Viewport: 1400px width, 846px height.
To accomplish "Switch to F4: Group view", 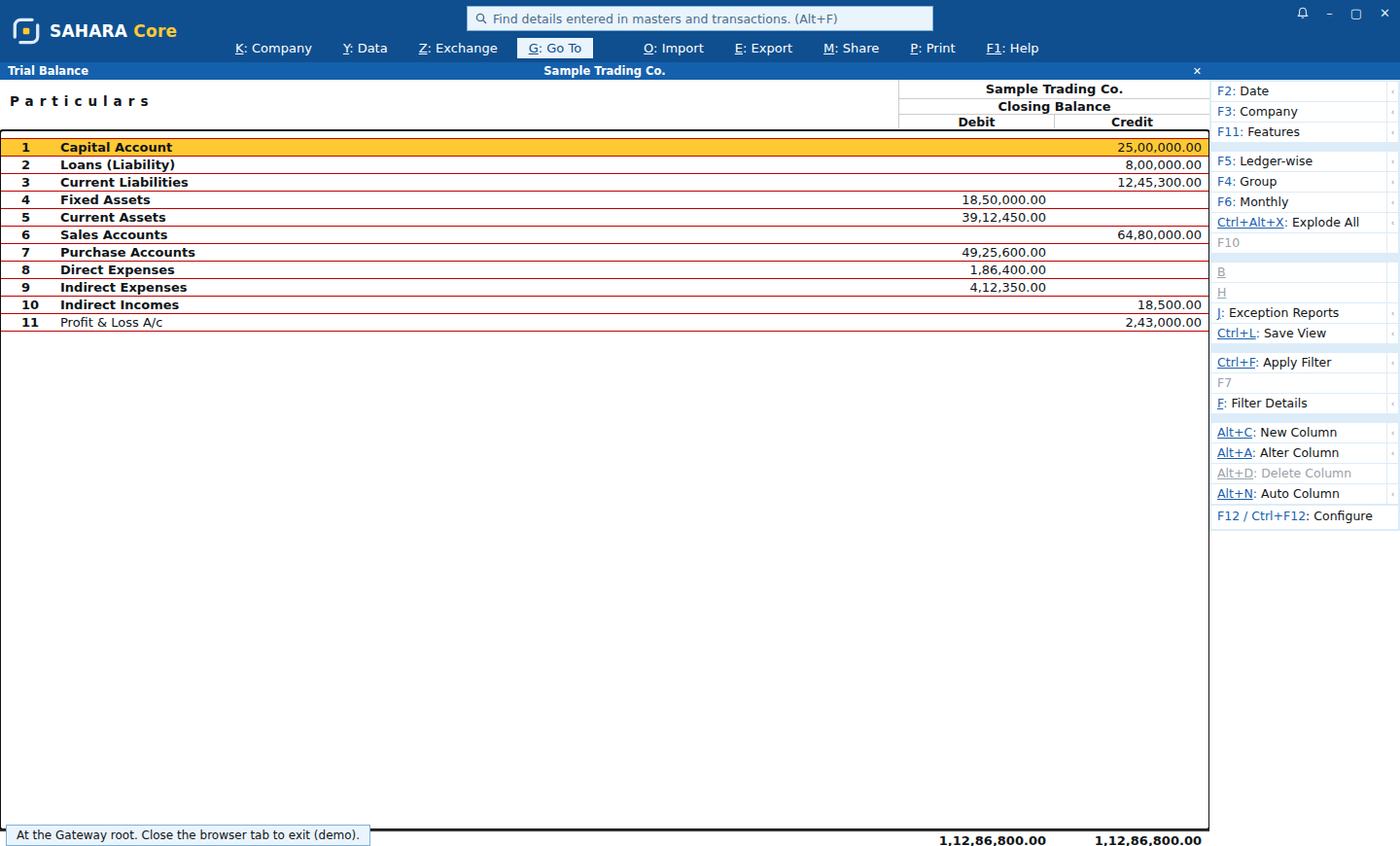I will point(1299,182).
